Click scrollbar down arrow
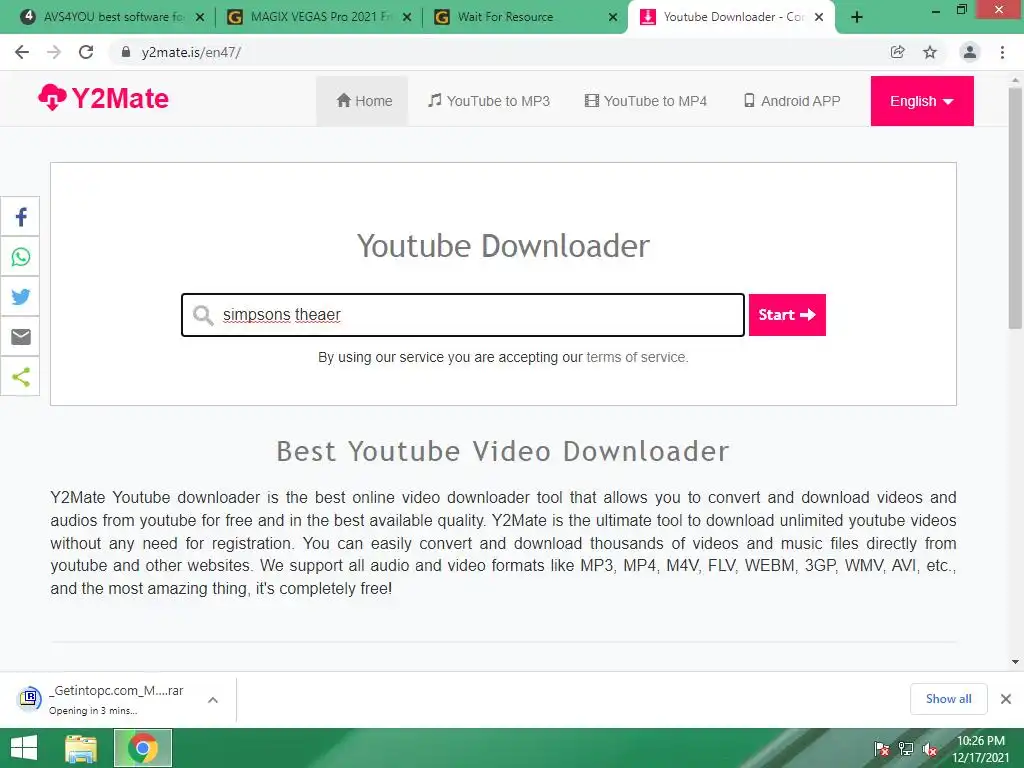1024x768 pixels. (1015, 662)
